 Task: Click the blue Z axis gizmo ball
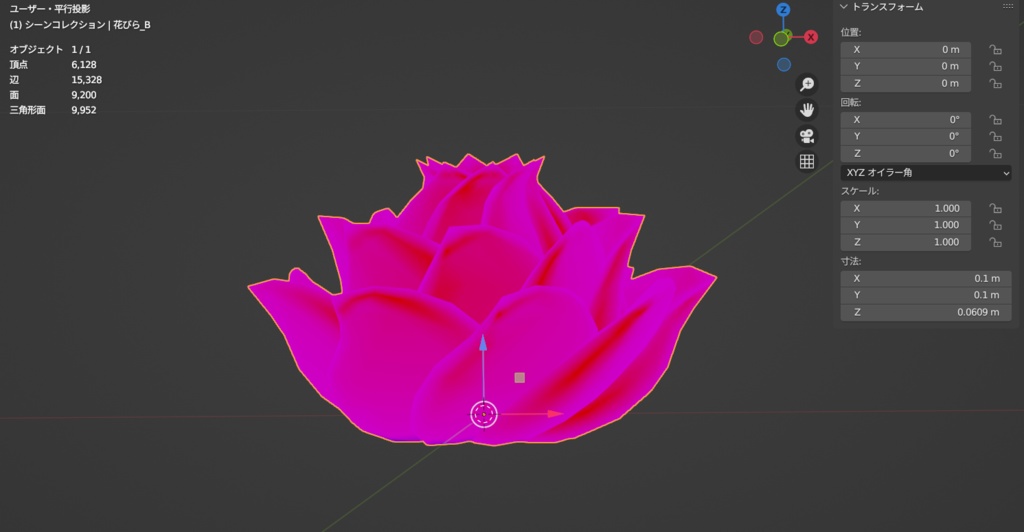pyautogui.click(x=783, y=10)
